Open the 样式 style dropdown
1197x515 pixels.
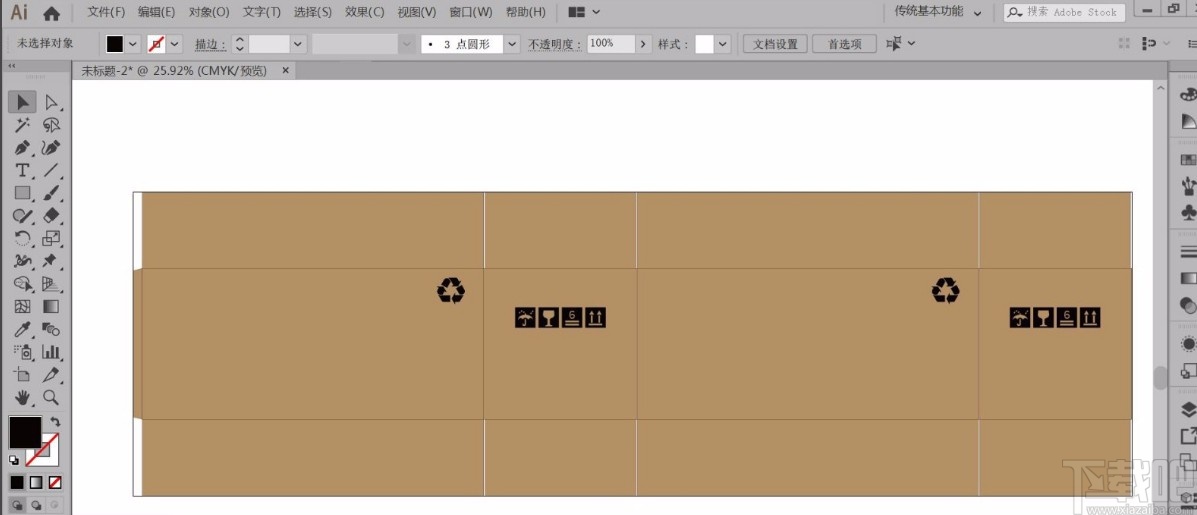tap(723, 43)
